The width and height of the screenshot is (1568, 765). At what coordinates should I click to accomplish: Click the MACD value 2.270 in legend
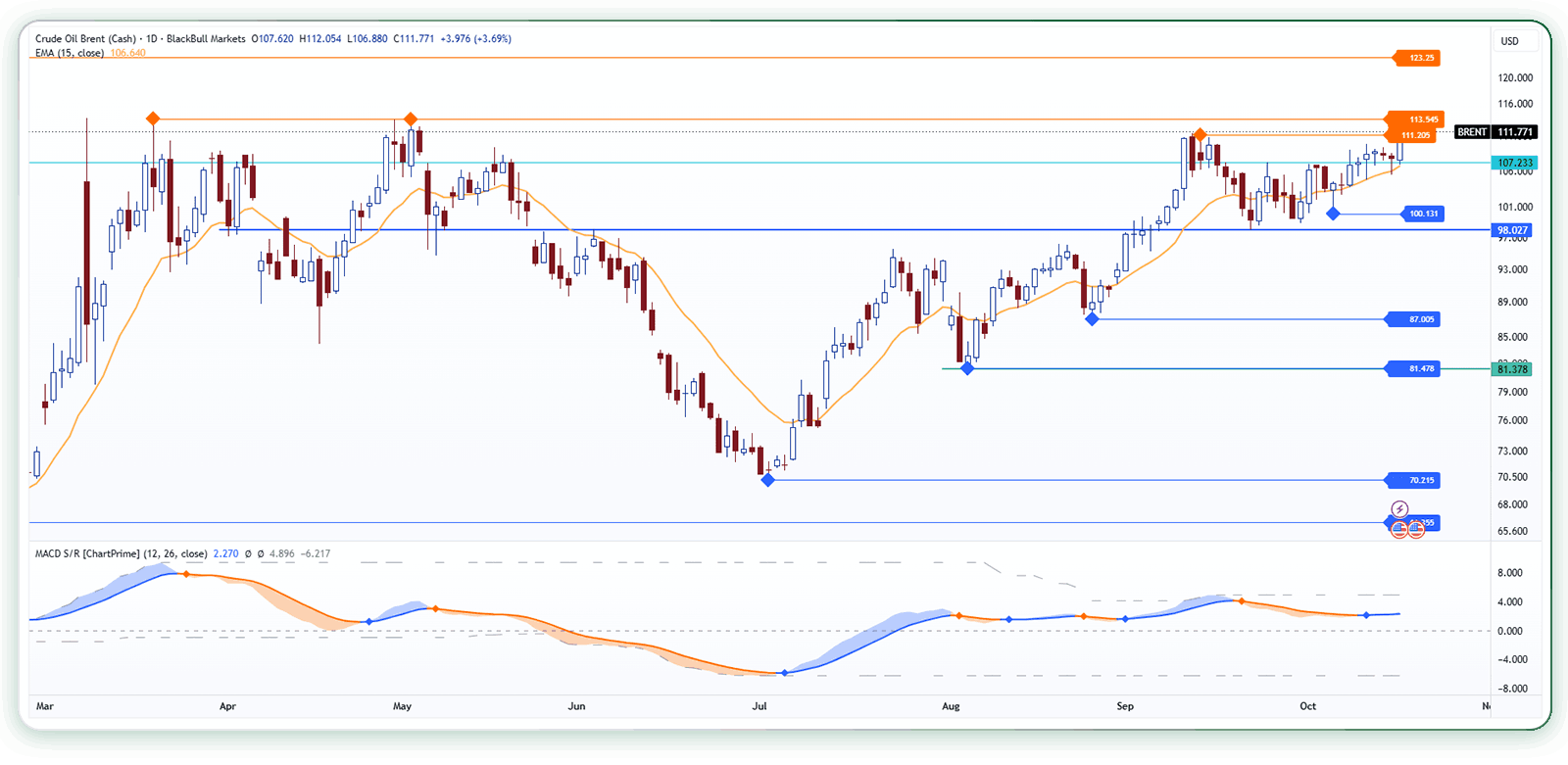[x=225, y=554]
